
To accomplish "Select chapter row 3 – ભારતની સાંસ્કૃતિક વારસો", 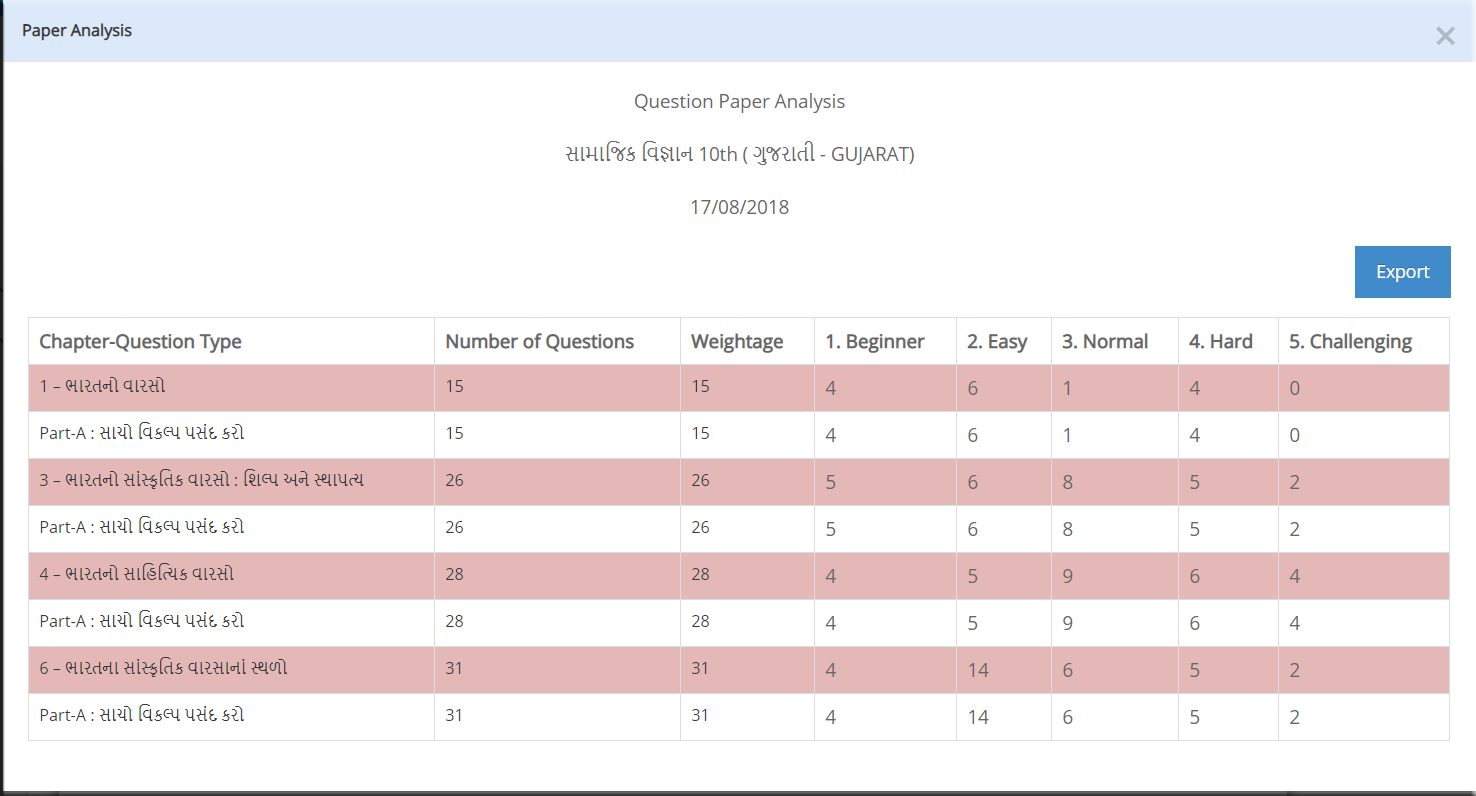I will pos(201,481).
